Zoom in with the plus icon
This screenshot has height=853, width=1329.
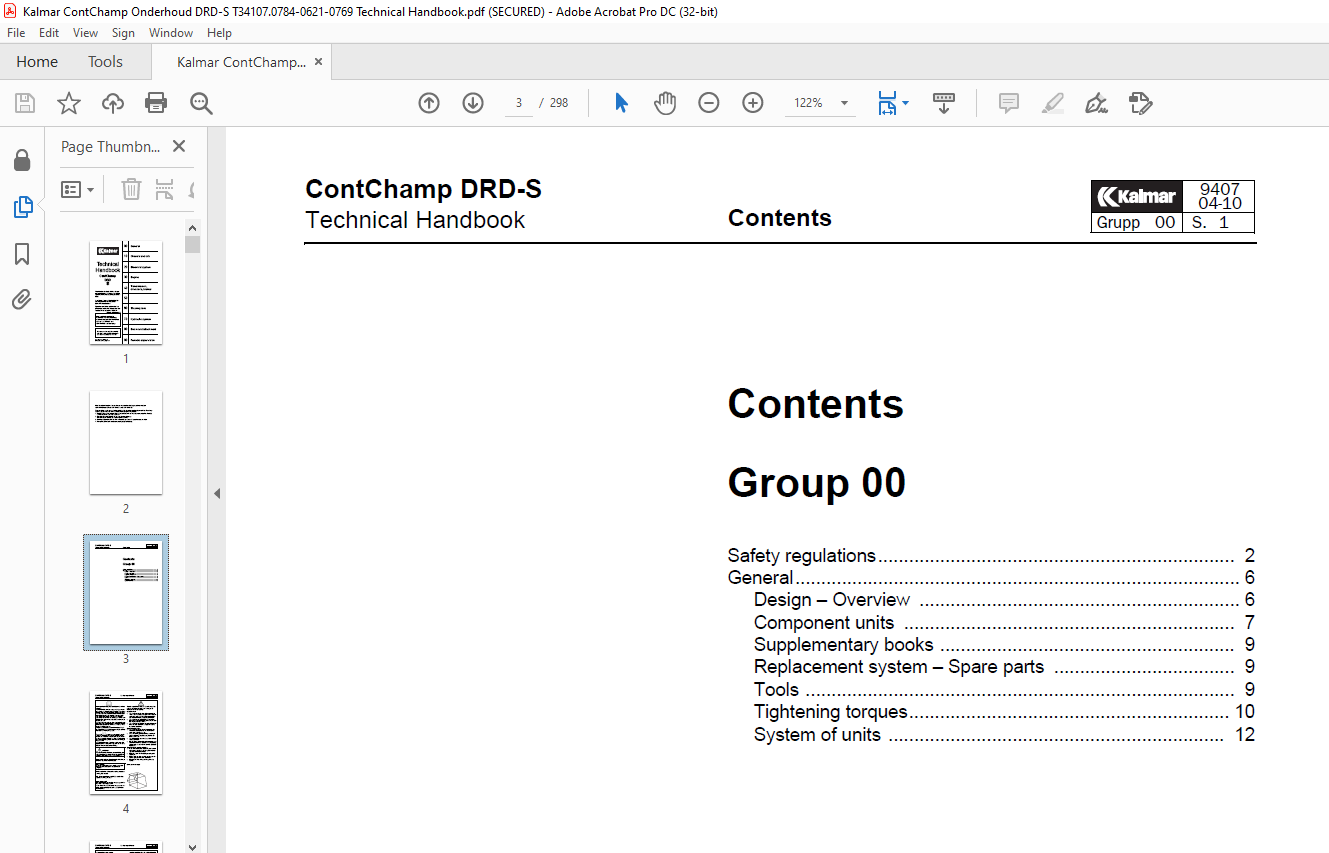pyautogui.click(x=753, y=103)
